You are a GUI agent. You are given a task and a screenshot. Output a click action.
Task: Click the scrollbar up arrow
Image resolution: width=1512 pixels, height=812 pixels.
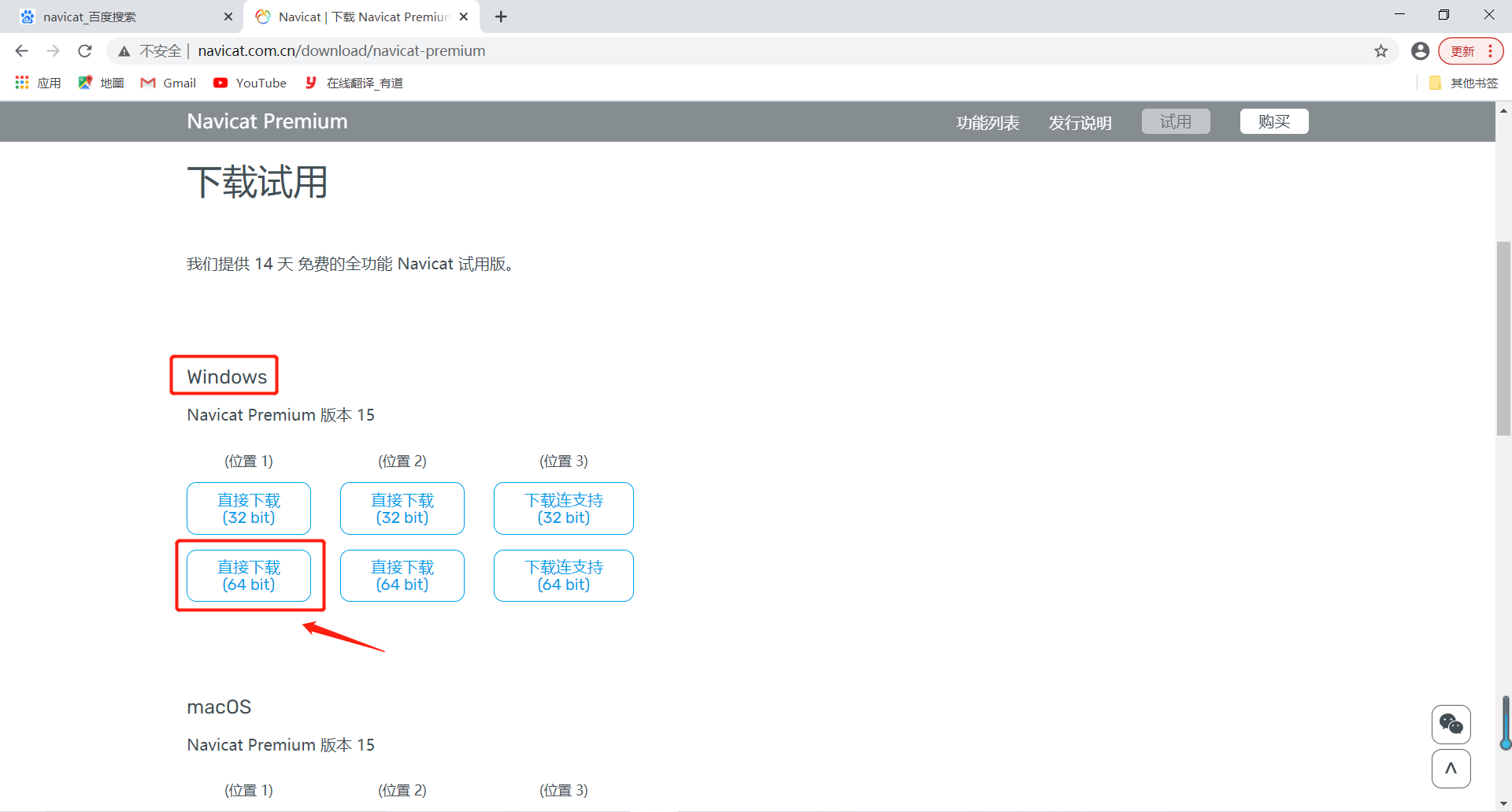(1503, 110)
